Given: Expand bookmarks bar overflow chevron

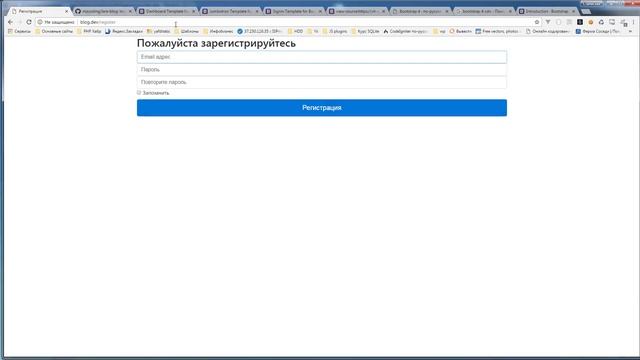Looking at the screenshot, I should point(630,31).
